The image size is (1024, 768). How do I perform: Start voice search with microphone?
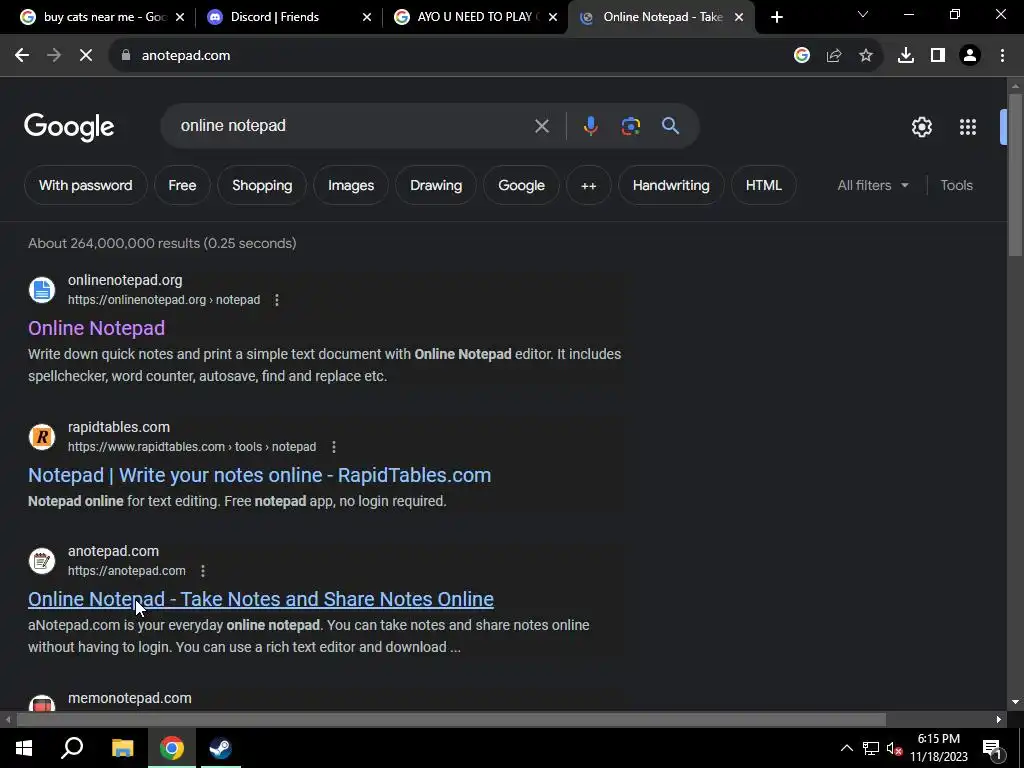click(590, 125)
